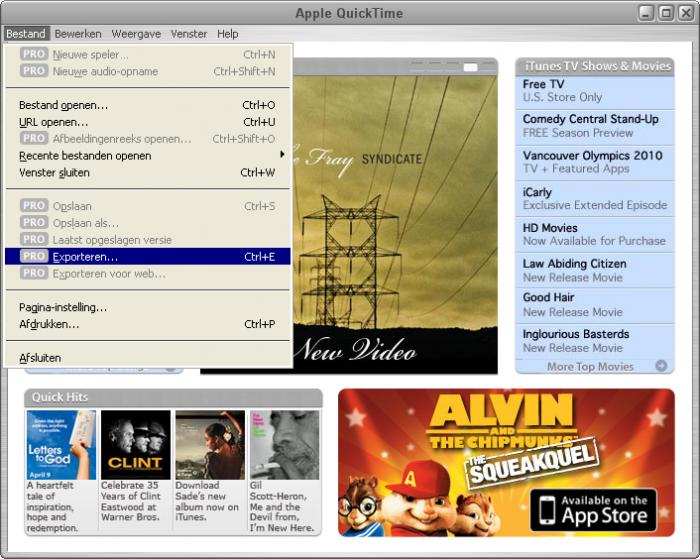Open the Venster menu
700x559 pixels.
(189, 34)
